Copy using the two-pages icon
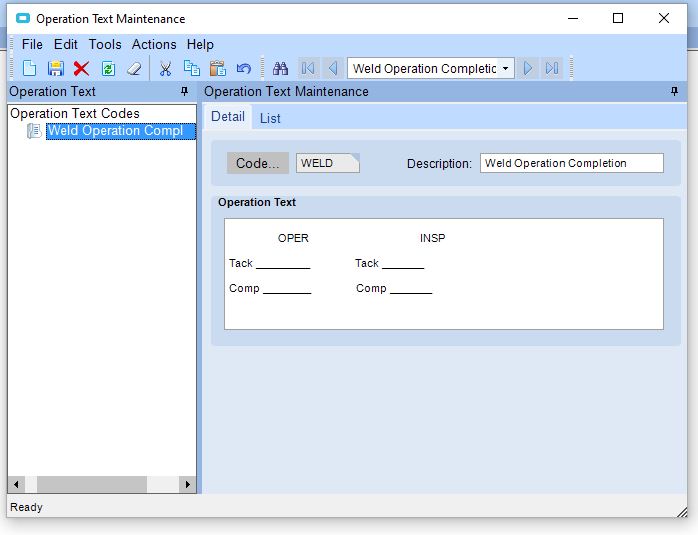Image resolution: width=698 pixels, height=535 pixels. pos(192,69)
